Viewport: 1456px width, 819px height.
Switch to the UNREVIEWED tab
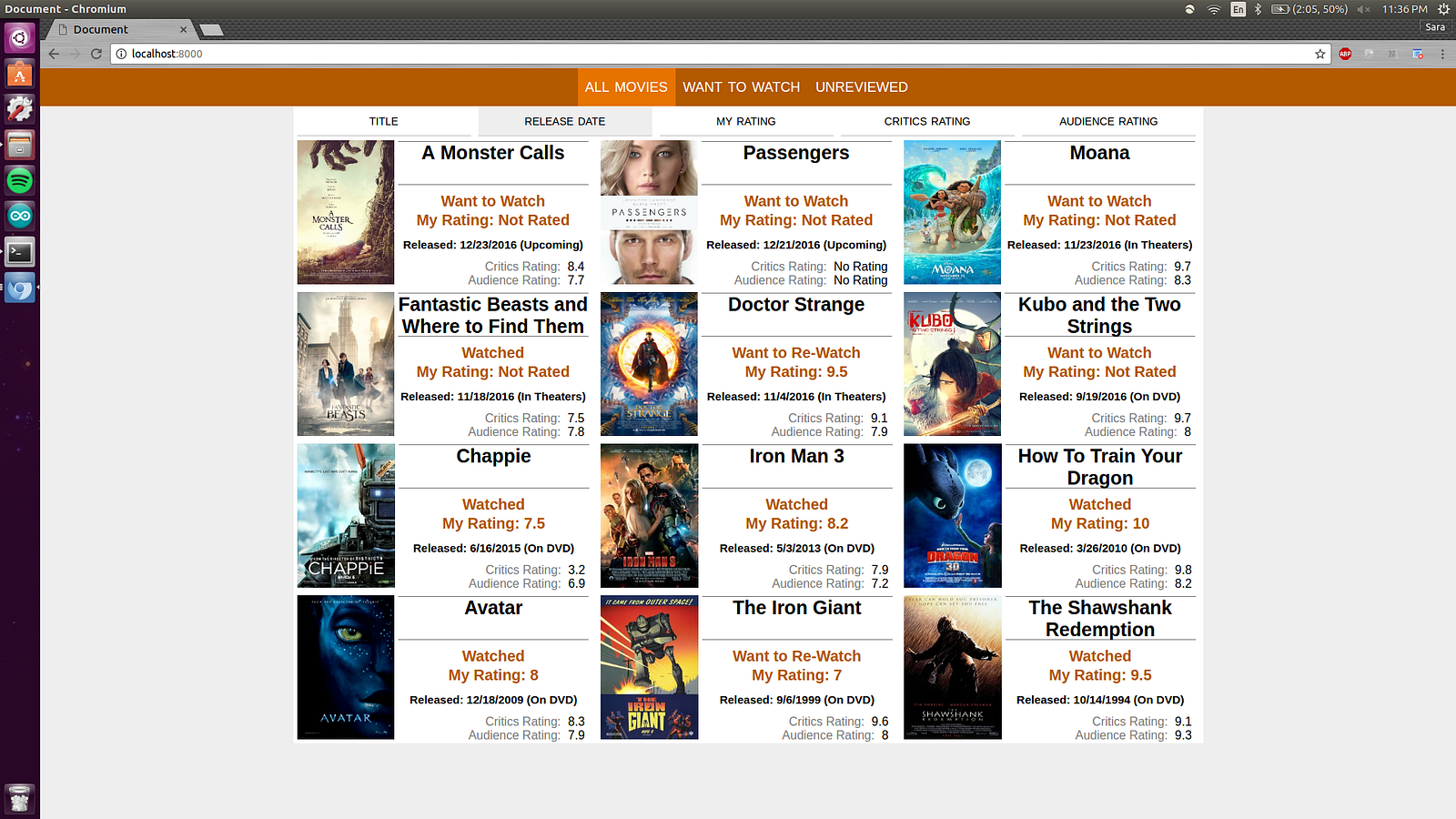[x=862, y=87]
